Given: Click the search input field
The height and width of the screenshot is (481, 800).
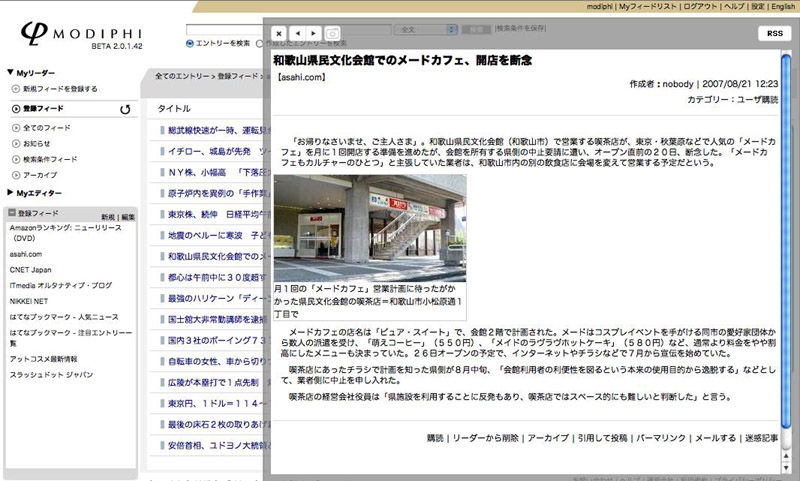Looking at the screenshot, I should 288,30.
